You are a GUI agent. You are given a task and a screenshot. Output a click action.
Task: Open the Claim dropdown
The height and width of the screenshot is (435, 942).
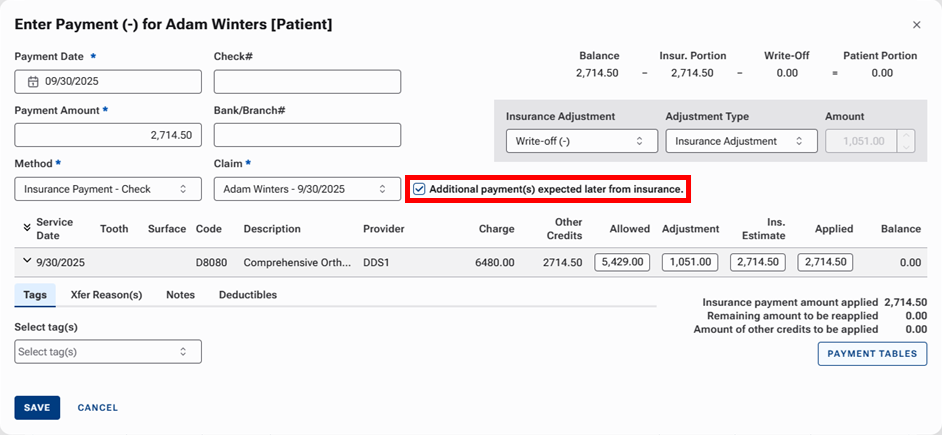[307, 188]
